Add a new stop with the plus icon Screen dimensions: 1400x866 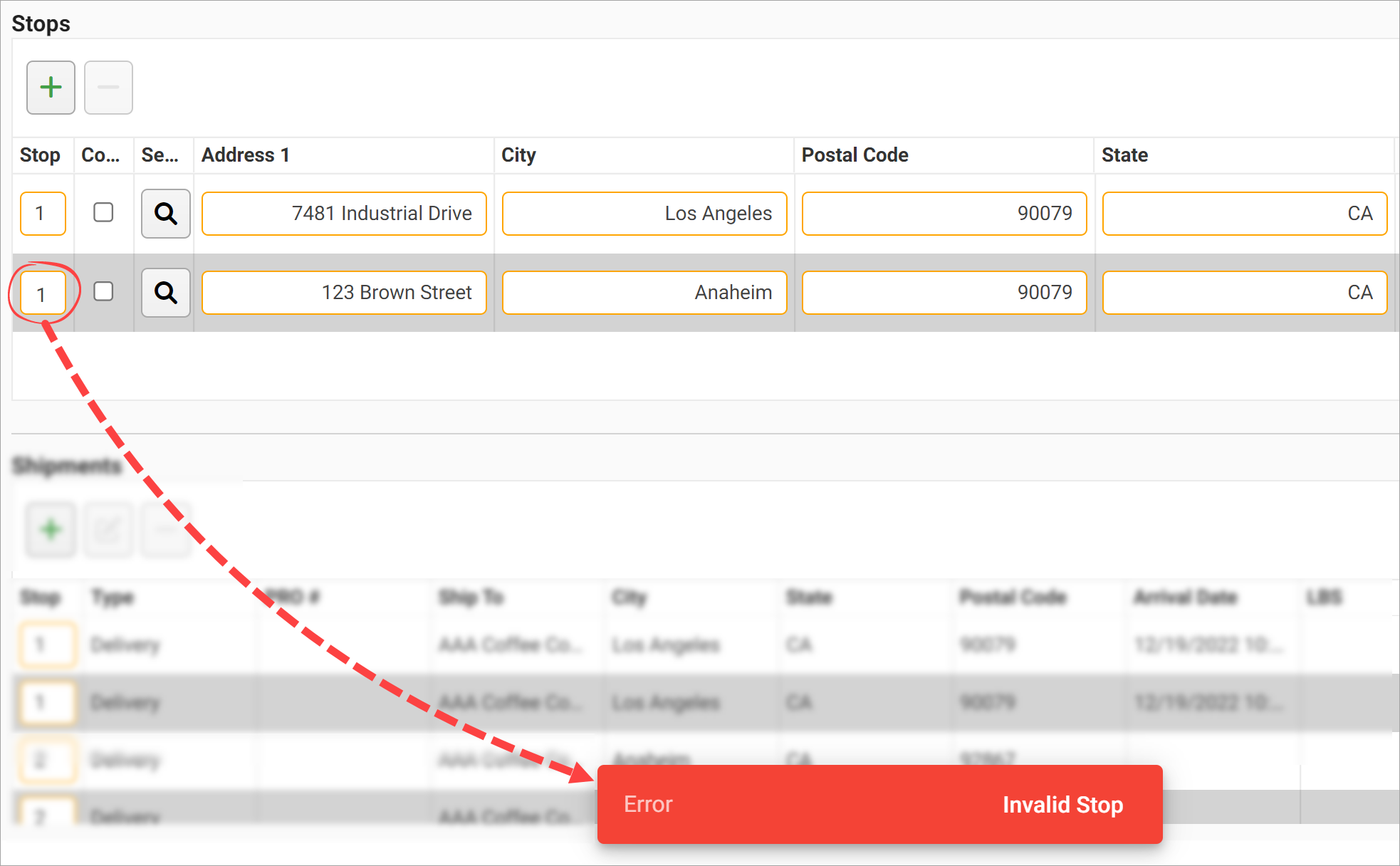50,87
